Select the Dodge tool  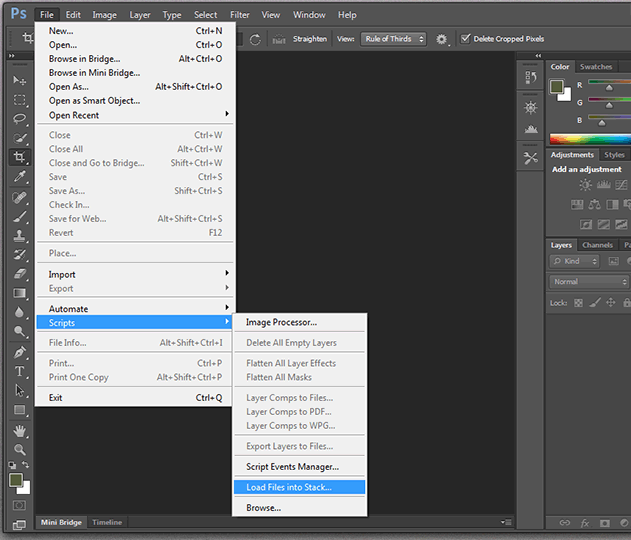[19, 331]
